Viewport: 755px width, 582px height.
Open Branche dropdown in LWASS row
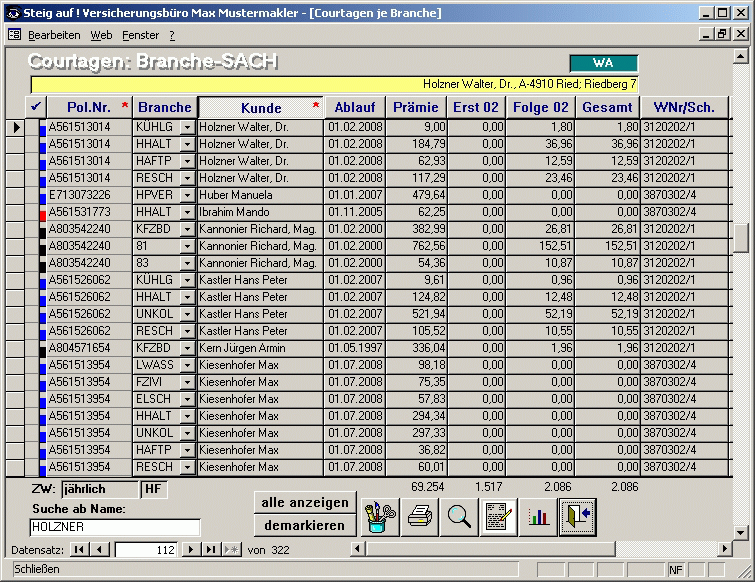tap(187, 365)
